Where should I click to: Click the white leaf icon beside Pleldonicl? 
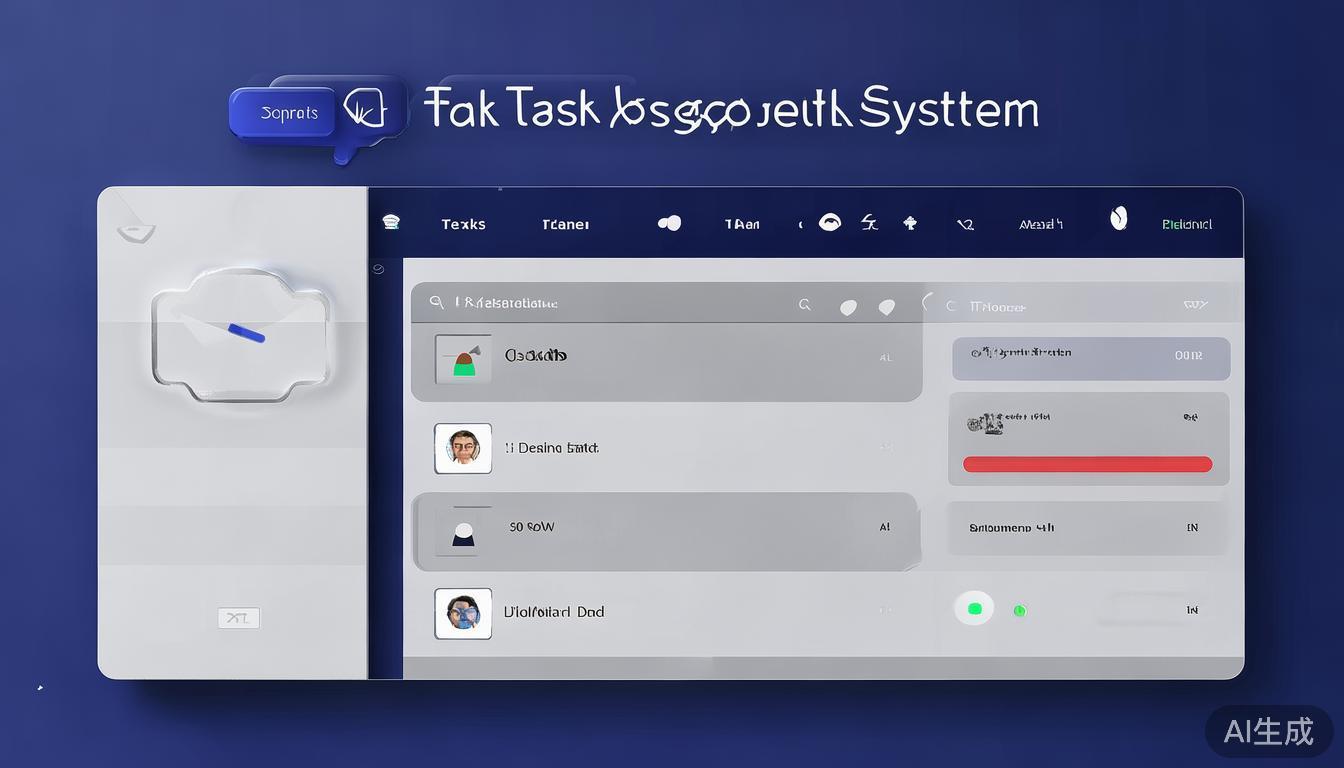(x=1119, y=218)
